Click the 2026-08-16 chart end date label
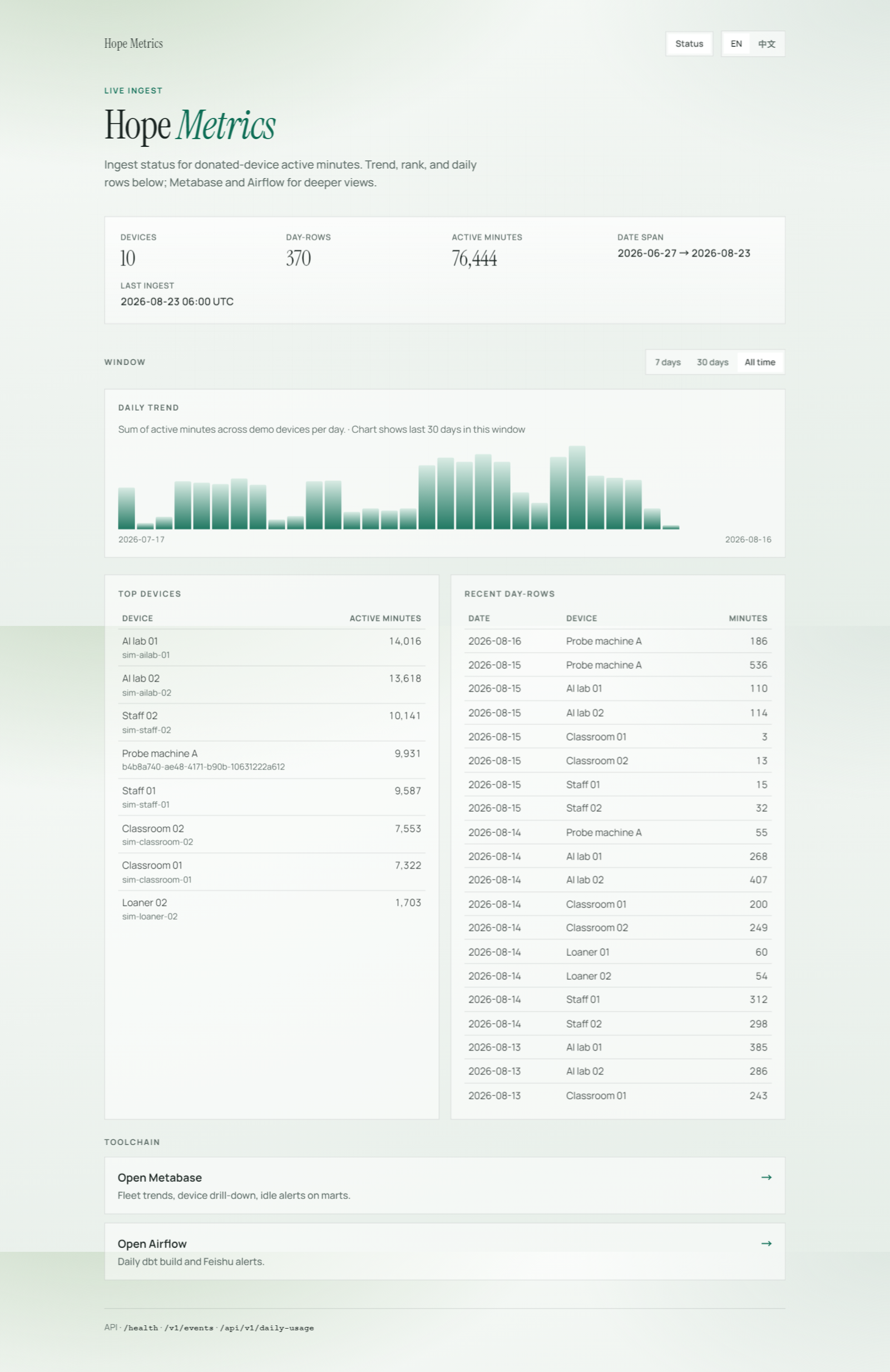 (748, 540)
